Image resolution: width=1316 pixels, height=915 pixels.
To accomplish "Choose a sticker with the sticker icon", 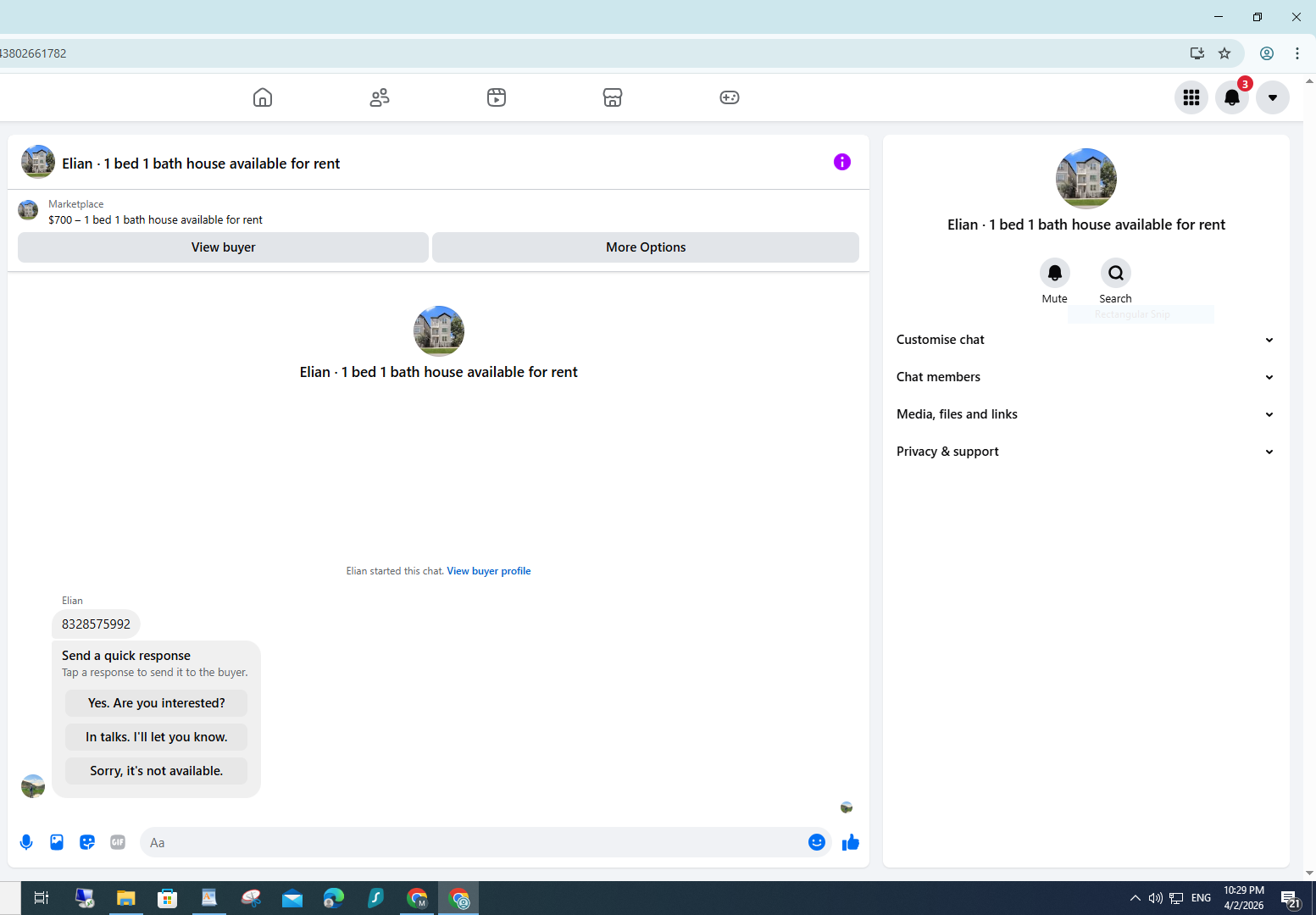I will (x=87, y=842).
